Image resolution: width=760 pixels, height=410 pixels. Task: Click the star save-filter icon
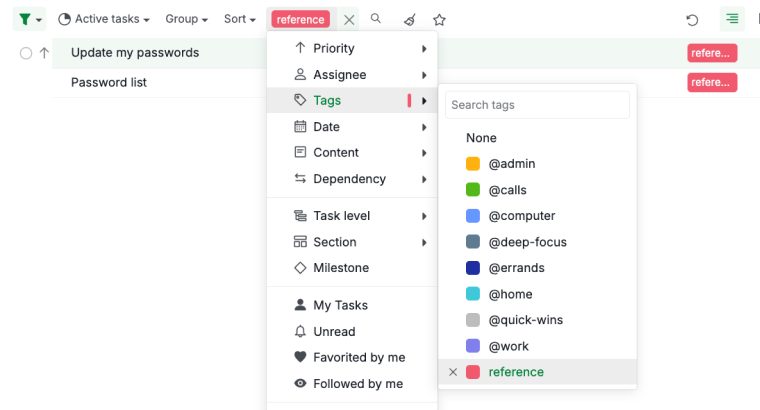tap(439, 20)
